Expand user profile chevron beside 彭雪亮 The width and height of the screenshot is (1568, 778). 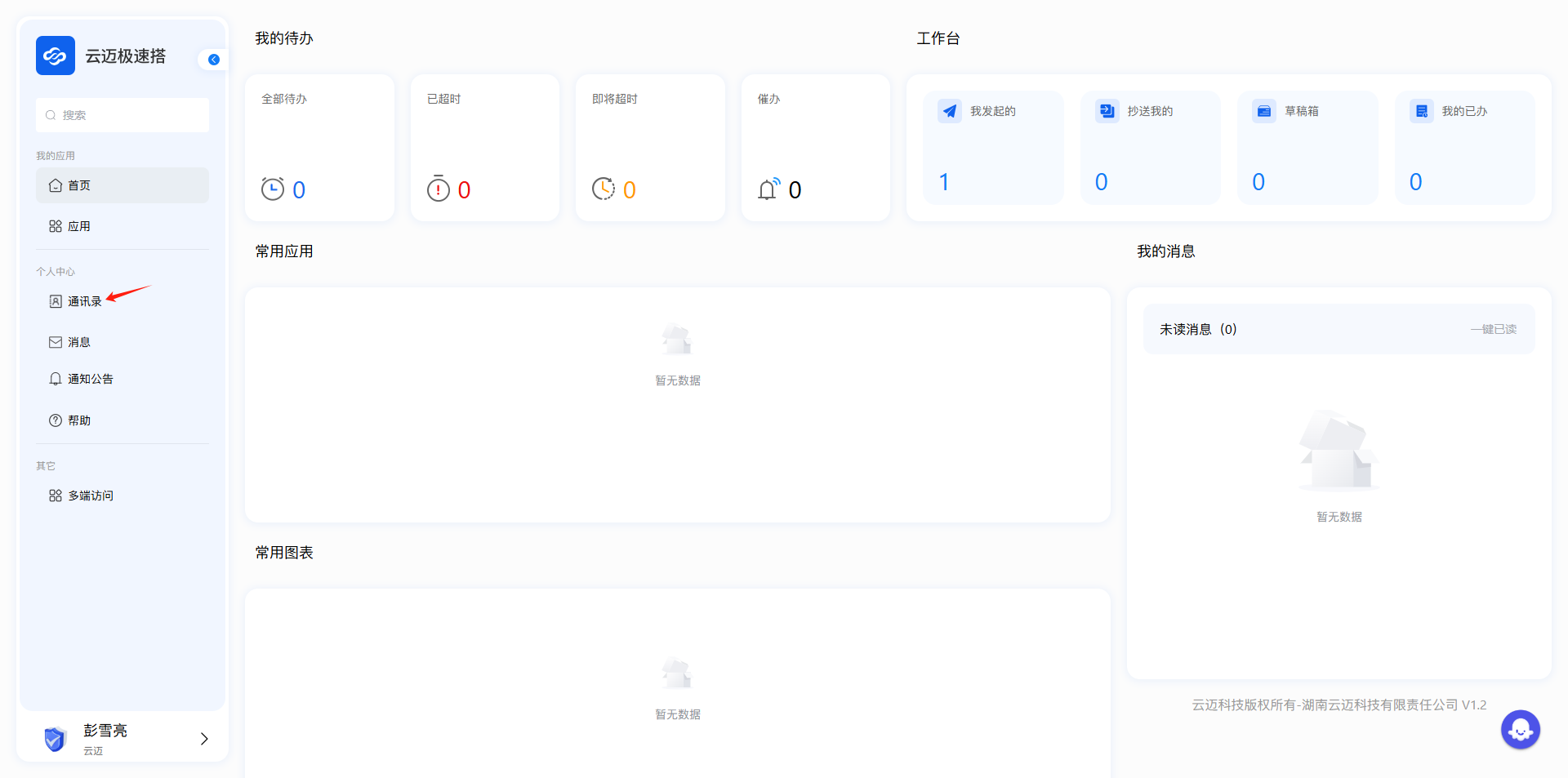(204, 739)
